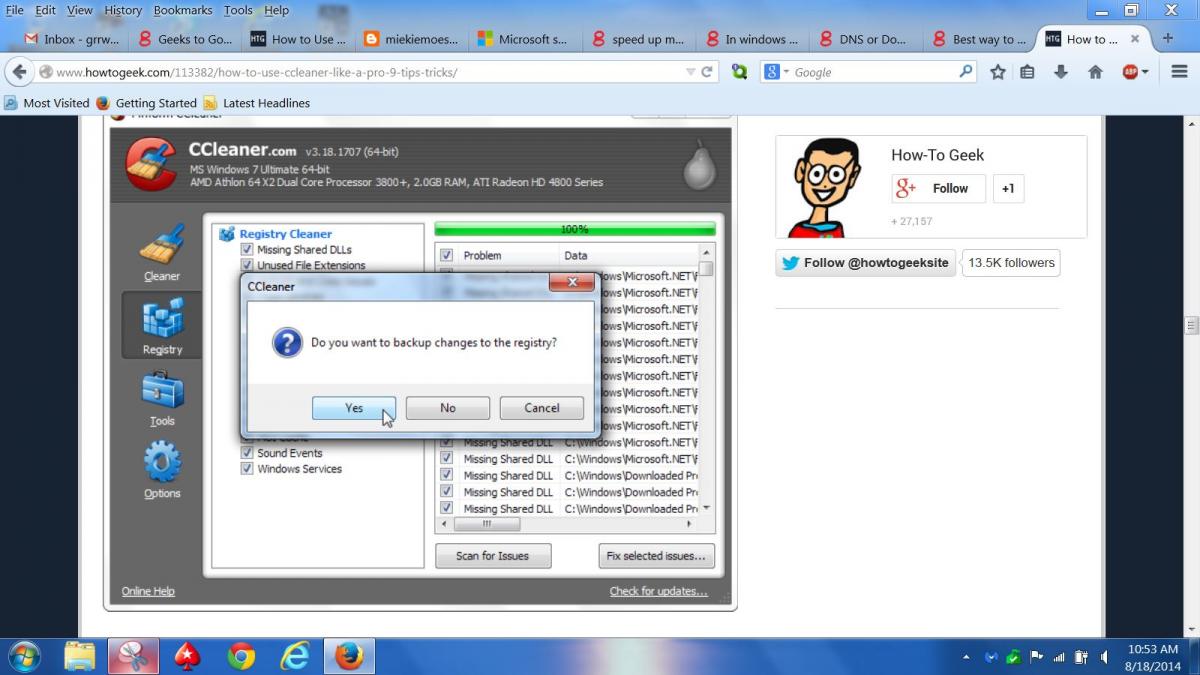This screenshot has height=675, width=1200.
Task: Click the volume speaker tray icon
Action: click(1103, 657)
